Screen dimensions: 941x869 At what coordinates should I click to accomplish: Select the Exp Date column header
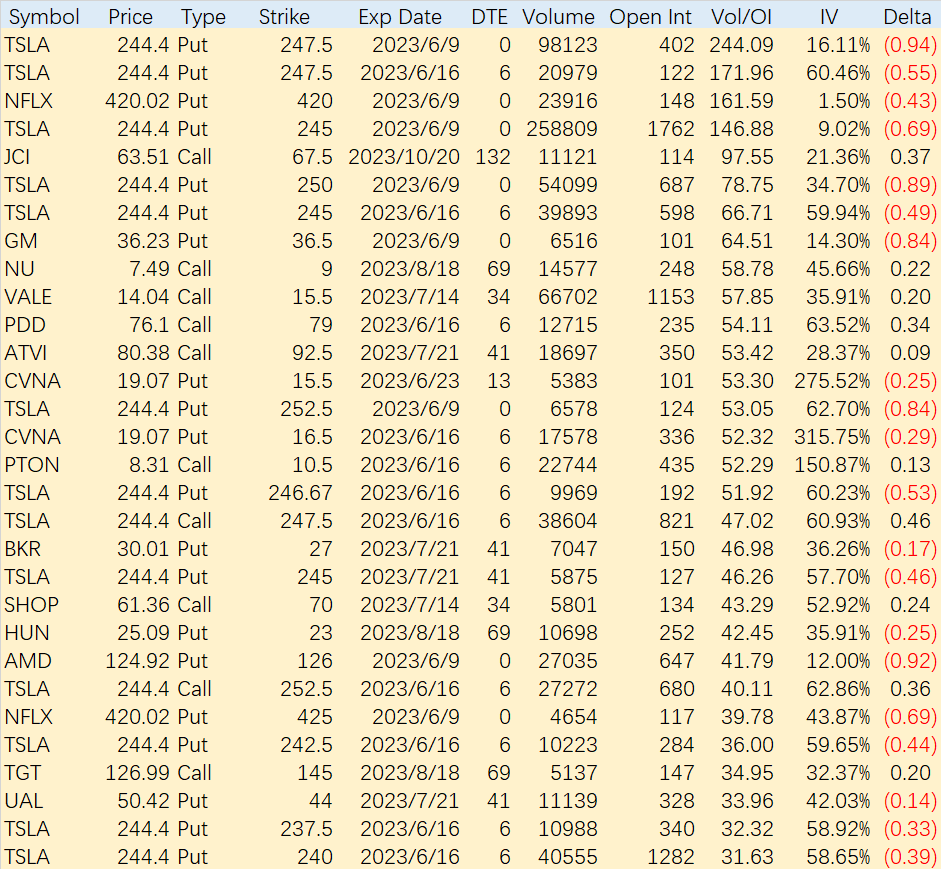pyautogui.click(x=400, y=17)
